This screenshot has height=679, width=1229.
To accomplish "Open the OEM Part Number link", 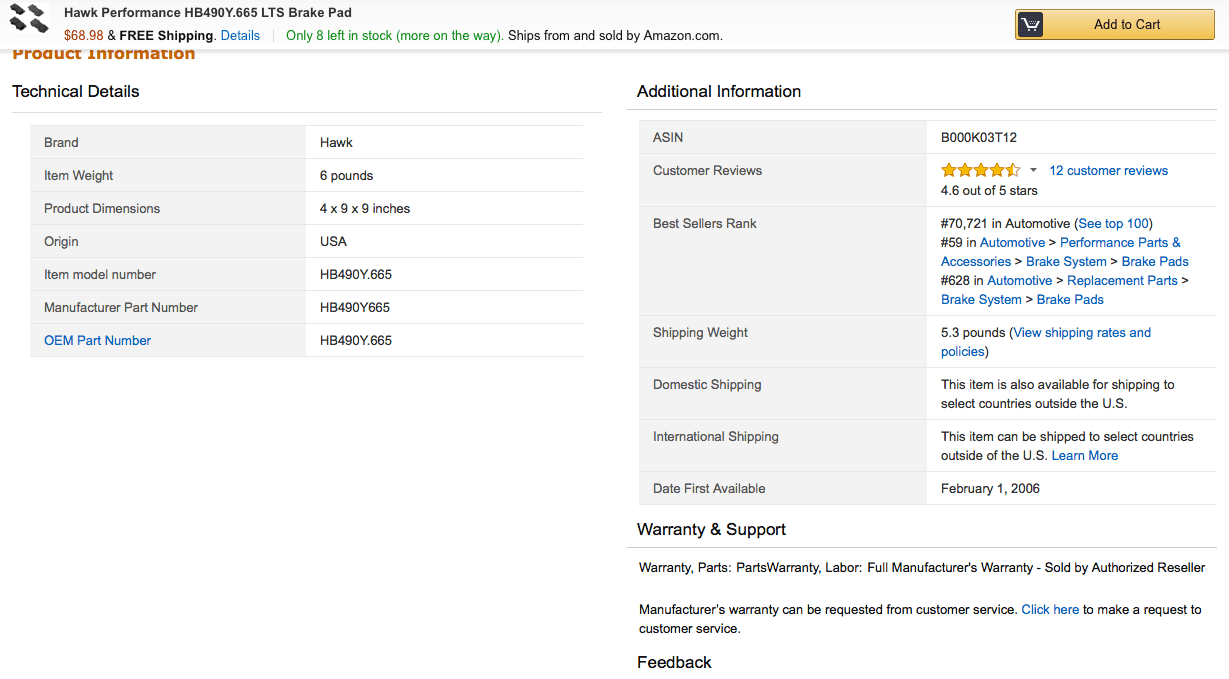I will [97, 340].
